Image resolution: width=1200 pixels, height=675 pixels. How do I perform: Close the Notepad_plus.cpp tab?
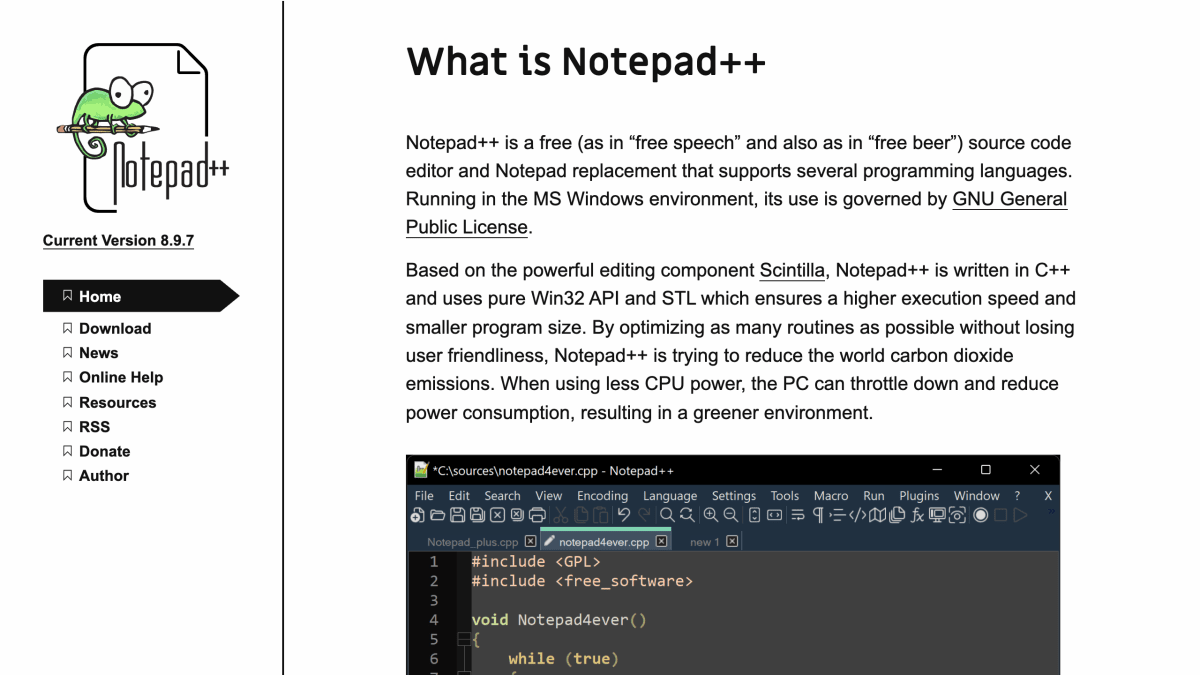point(530,541)
